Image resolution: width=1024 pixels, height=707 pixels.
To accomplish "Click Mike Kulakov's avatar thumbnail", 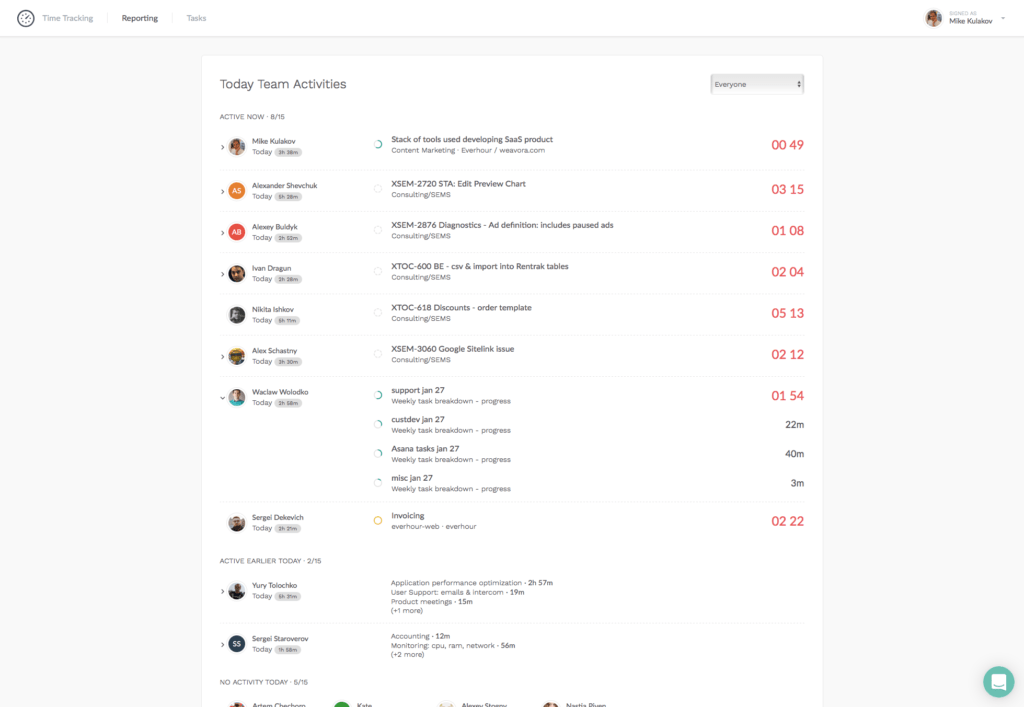I will [x=236, y=146].
